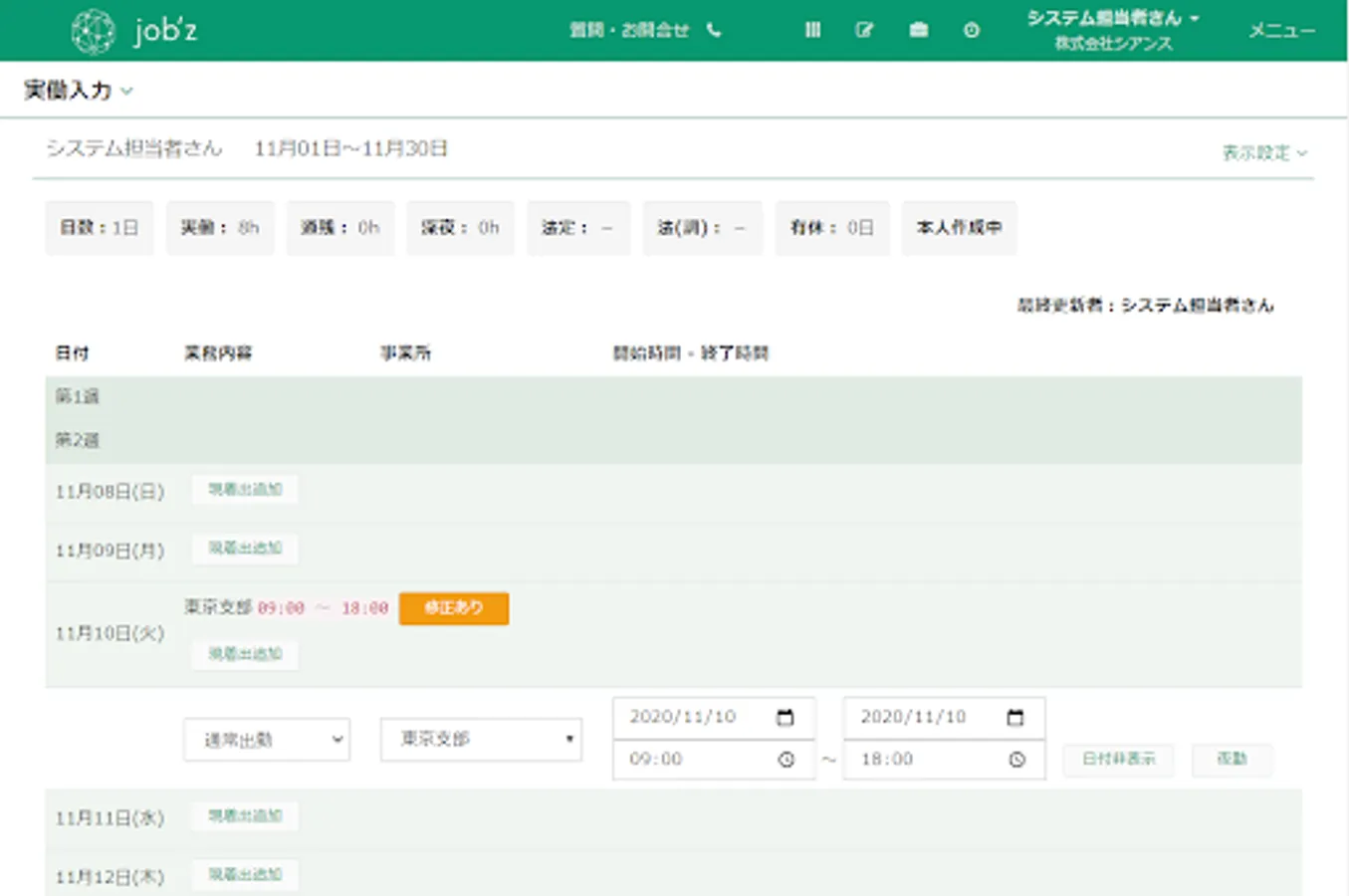The height and width of the screenshot is (896, 1349).
Task: Click the pencil edit icon in the header
Action: coord(864,30)
